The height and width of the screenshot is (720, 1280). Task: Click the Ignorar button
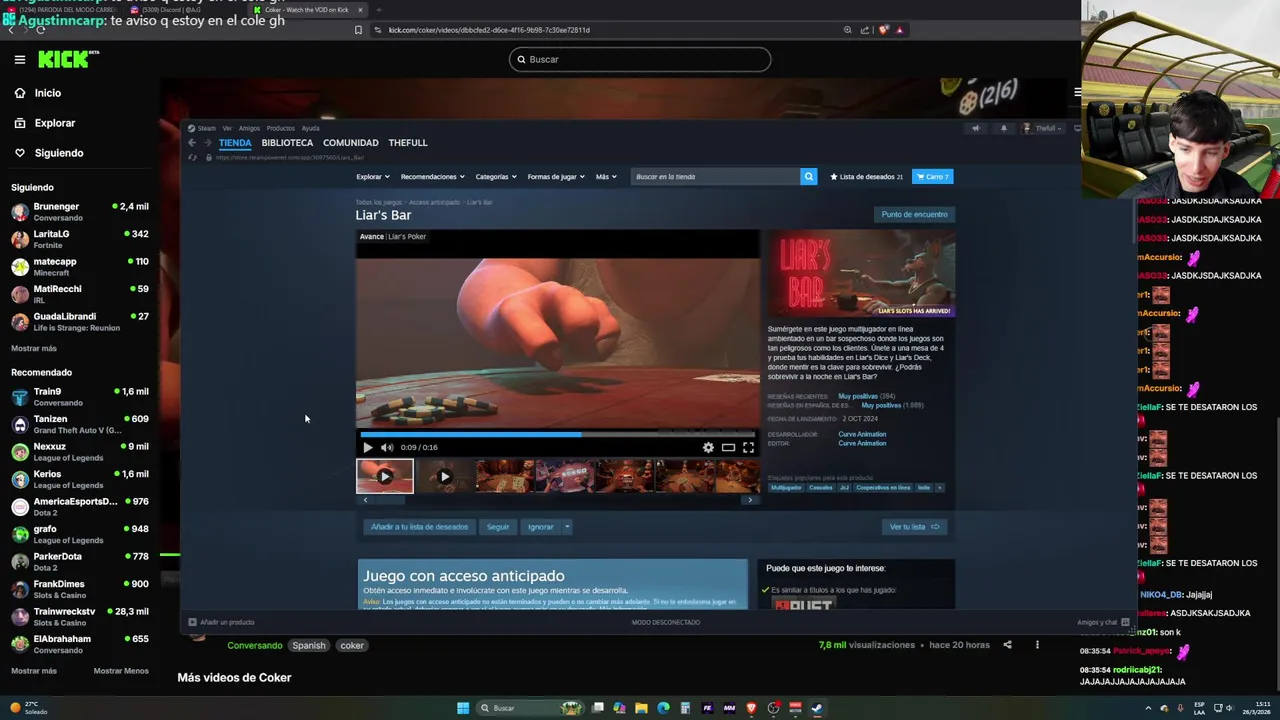coord(540,527)
